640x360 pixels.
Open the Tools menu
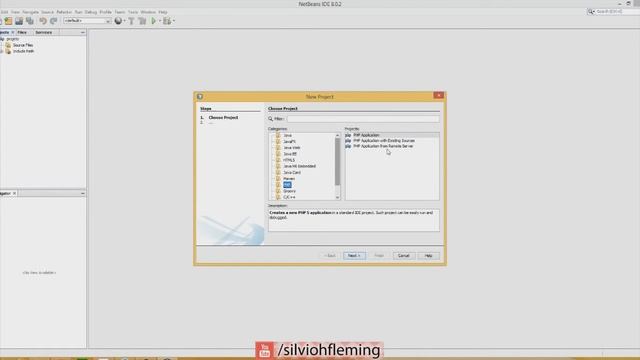pyautogui.click(x=133, y=12)
